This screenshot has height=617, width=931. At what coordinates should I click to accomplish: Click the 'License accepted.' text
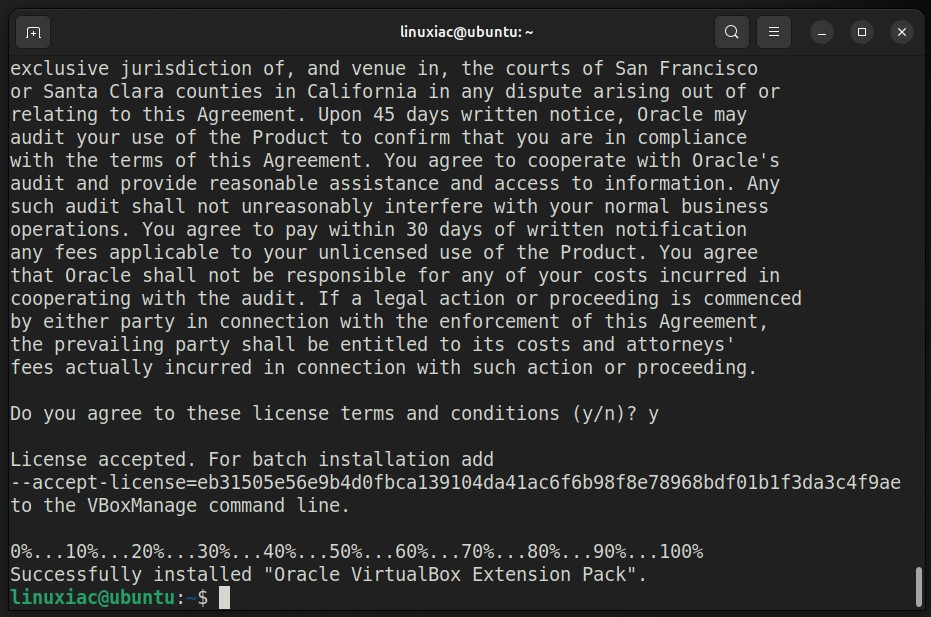pyautogui.click(x=103, y=459)
